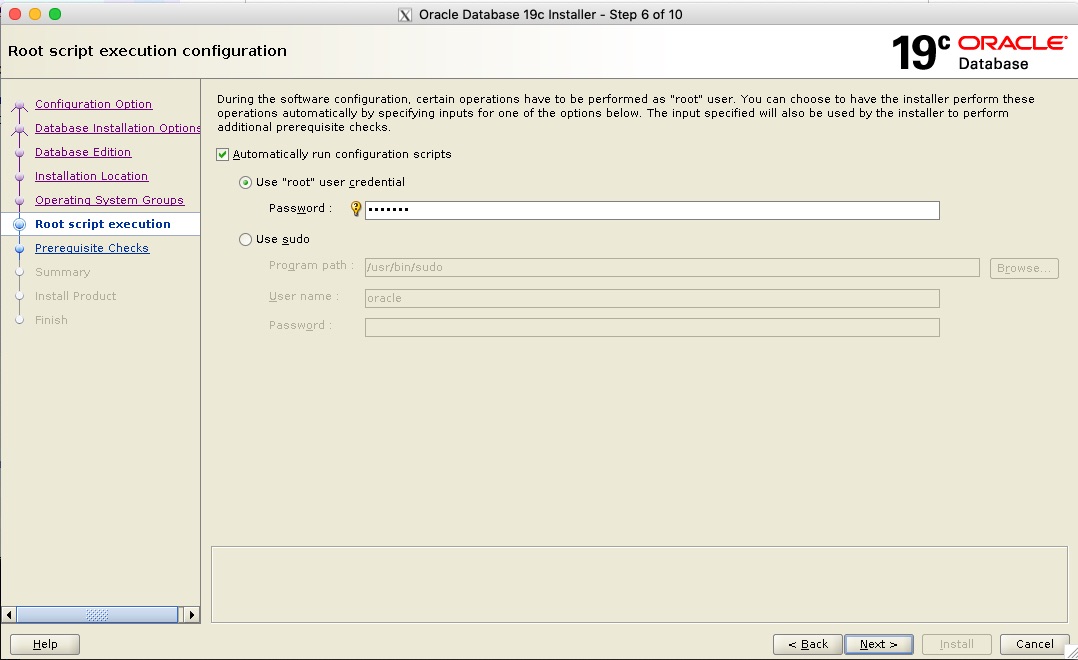Uncheck Automatically run configuration scripts
Image resolution: width=1078 pixels, height=660 pixels.
click(x=222, y=155)
